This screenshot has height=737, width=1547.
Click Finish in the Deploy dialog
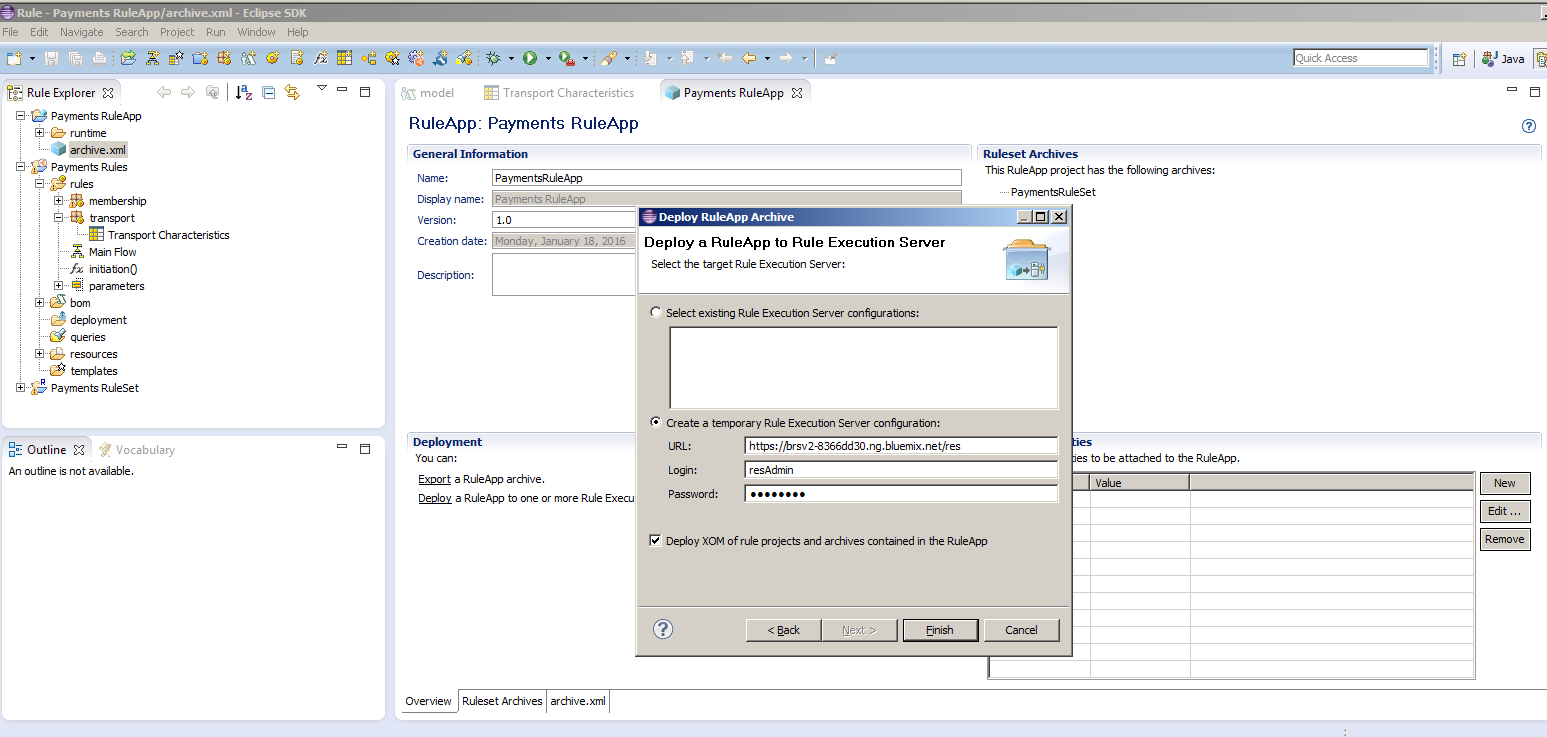tap(939, 630)
